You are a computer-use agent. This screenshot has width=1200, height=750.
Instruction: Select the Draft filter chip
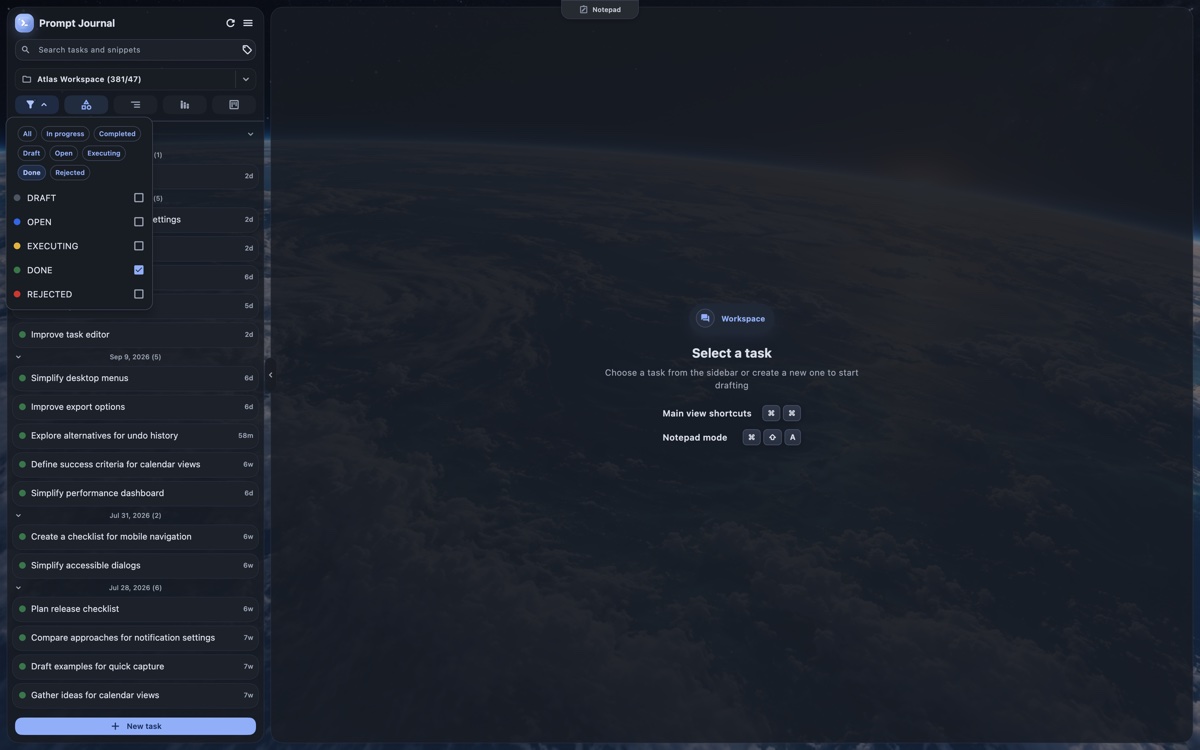31,153
